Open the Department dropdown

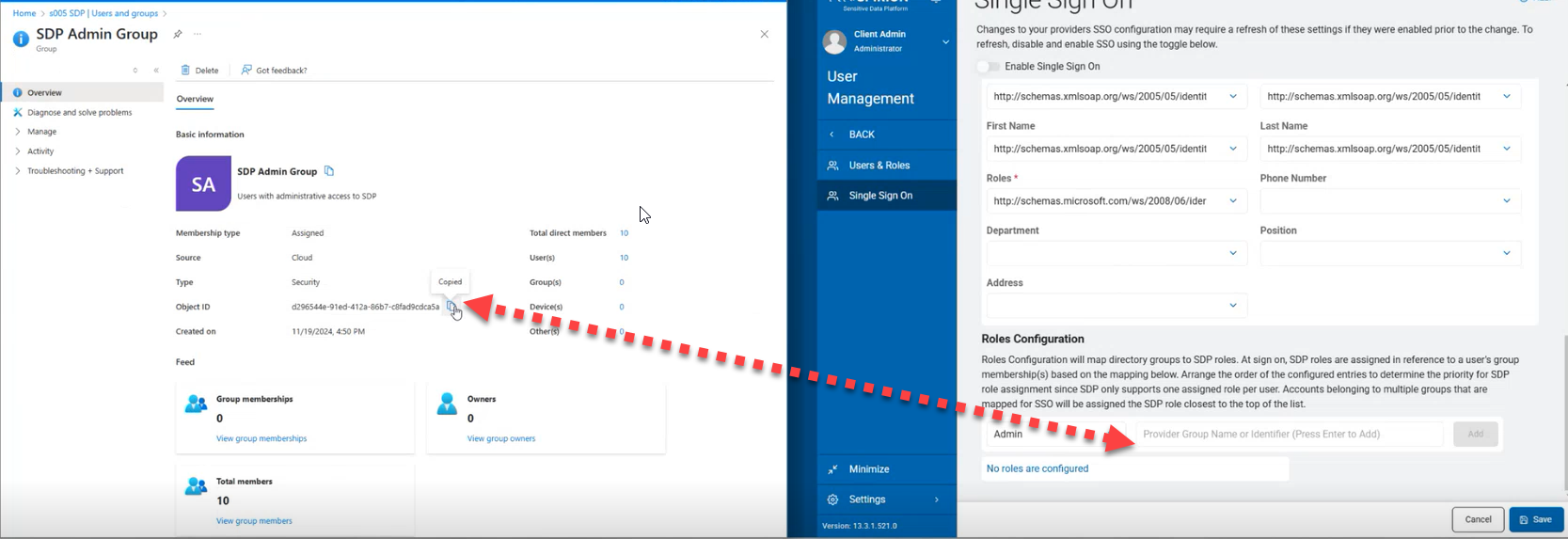1117,253
